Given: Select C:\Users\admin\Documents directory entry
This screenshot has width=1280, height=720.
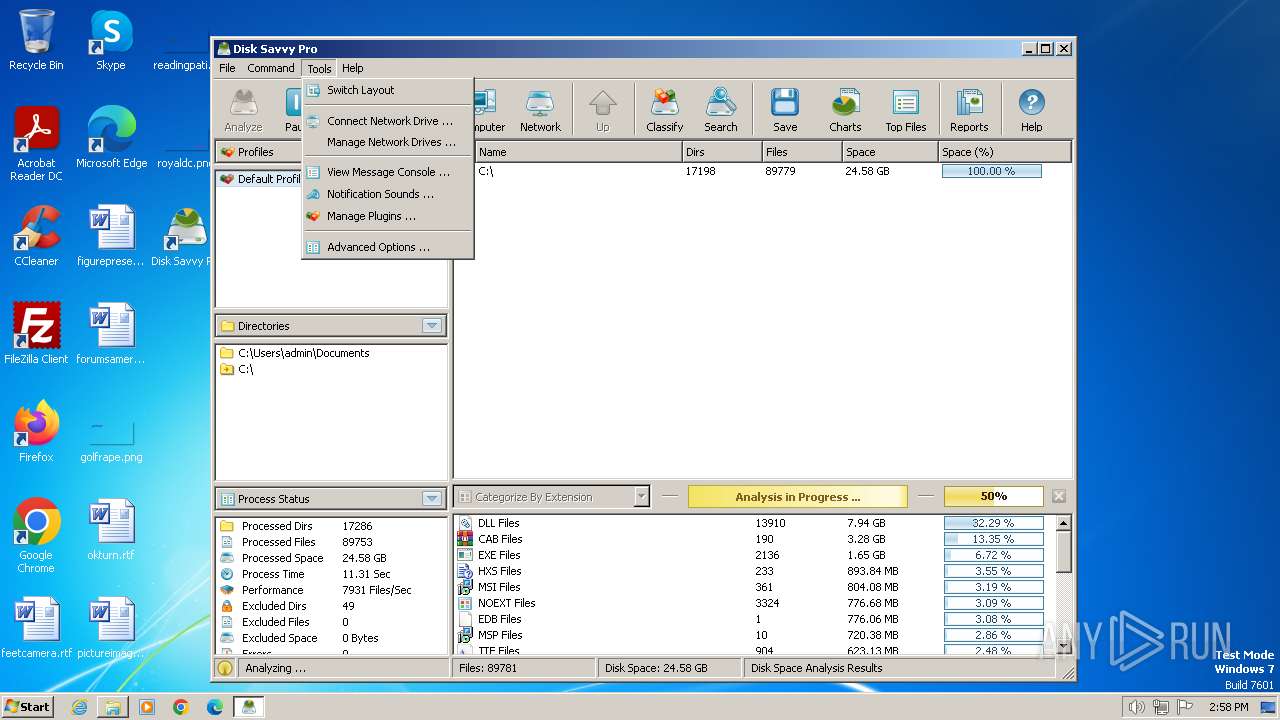Looking at the screenshot, I should [303, 353].
